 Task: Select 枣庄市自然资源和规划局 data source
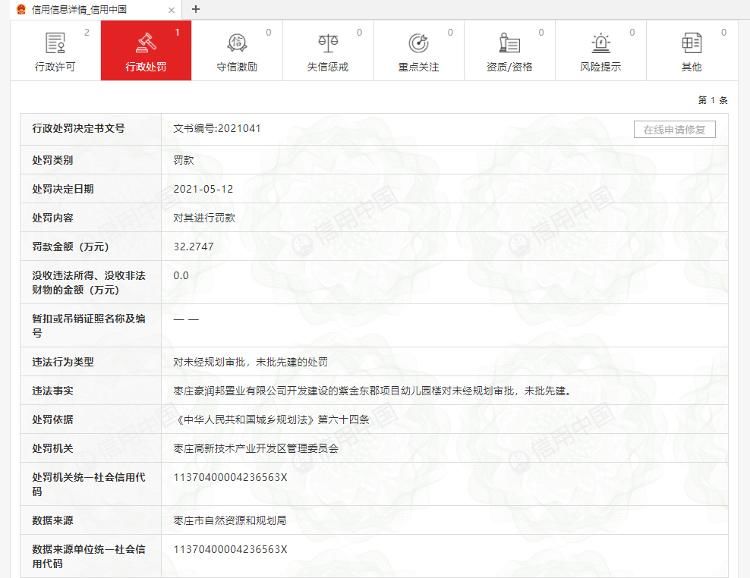[x=230, y=521]
